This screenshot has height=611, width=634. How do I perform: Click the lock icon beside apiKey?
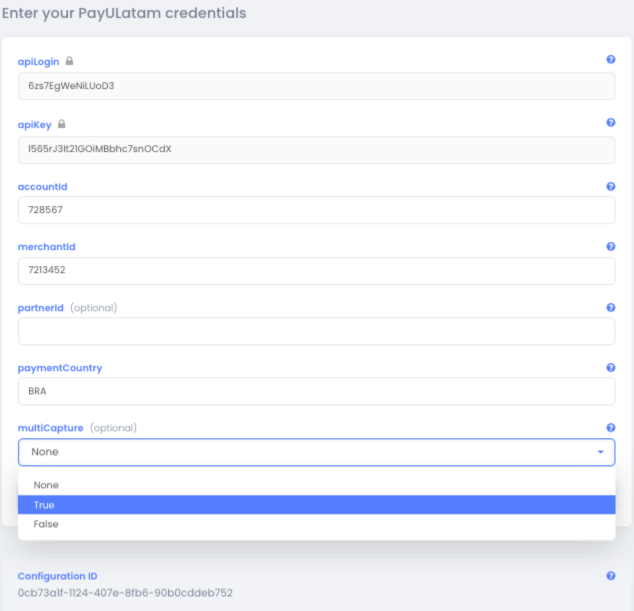coord(62,124)
